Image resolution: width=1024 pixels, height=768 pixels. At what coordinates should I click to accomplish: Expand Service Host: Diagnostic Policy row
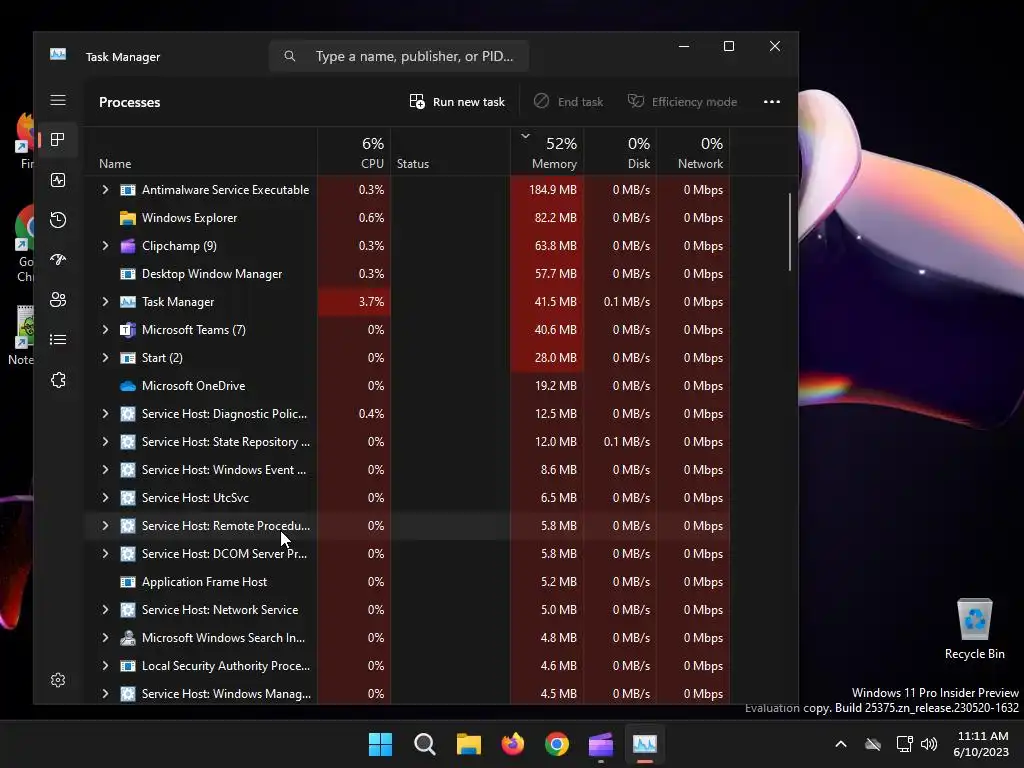click(x=105, y=413)
